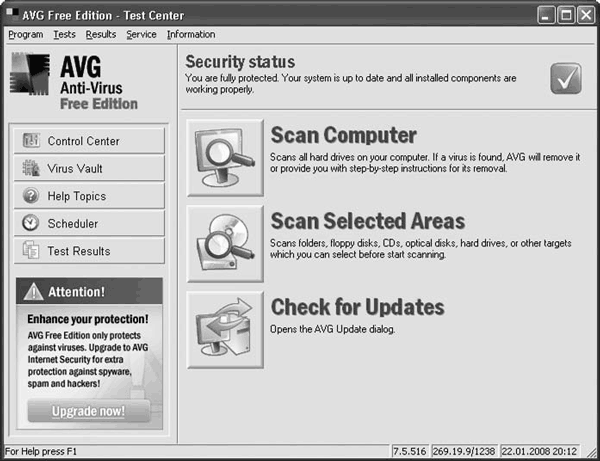Click the Security status checkmark icon

[566, 78]
